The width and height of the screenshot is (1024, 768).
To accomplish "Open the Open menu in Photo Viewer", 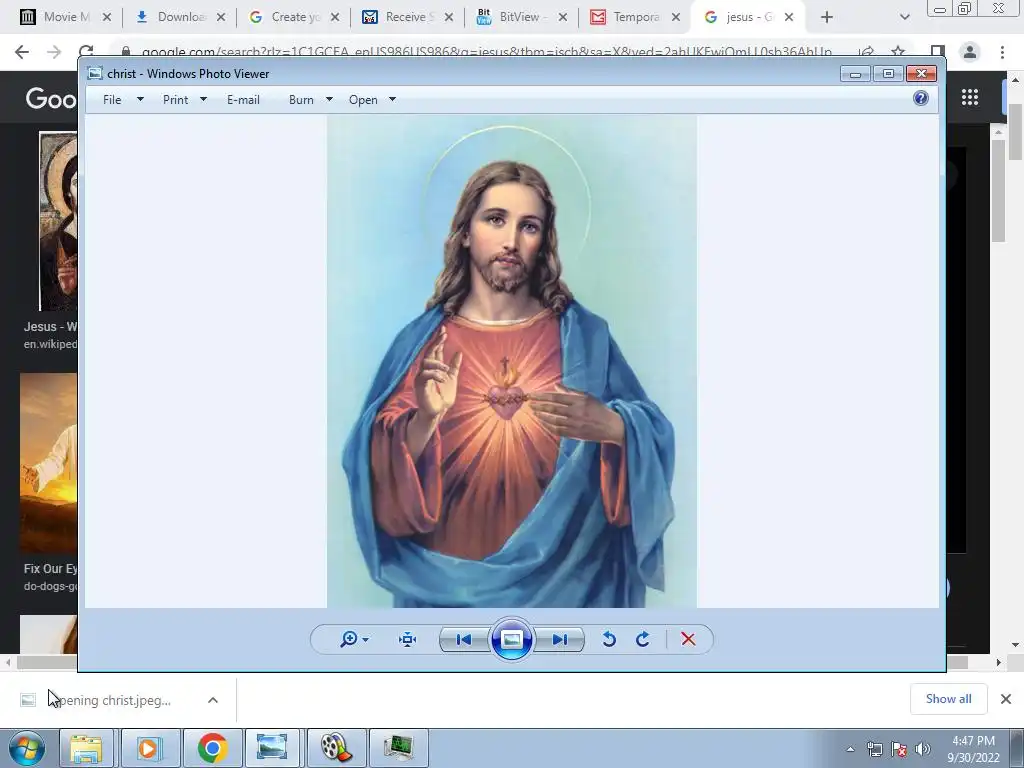I will coord(363,100).
